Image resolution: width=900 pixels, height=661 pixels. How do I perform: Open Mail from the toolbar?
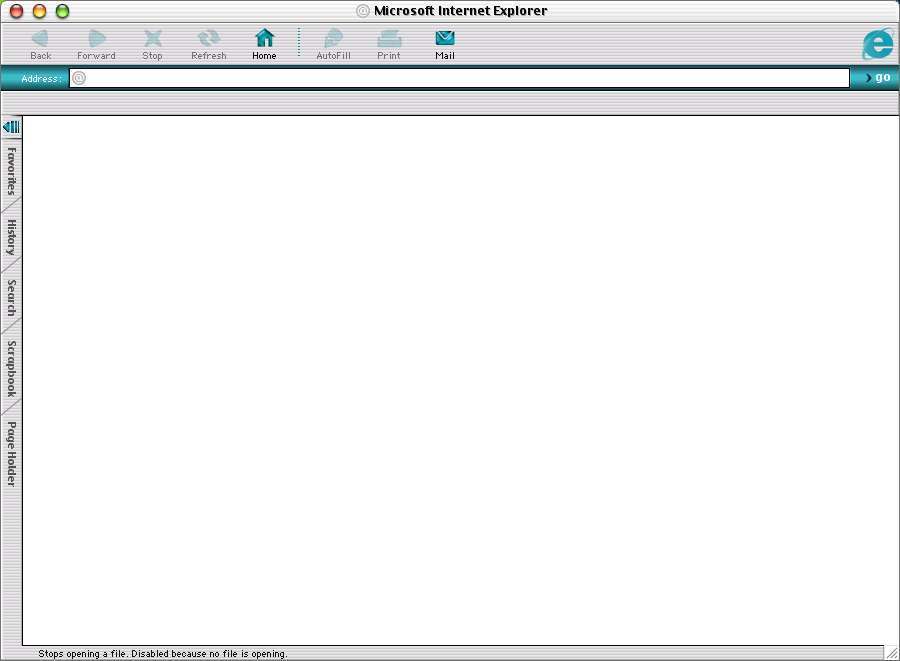(x=445, y=44)
